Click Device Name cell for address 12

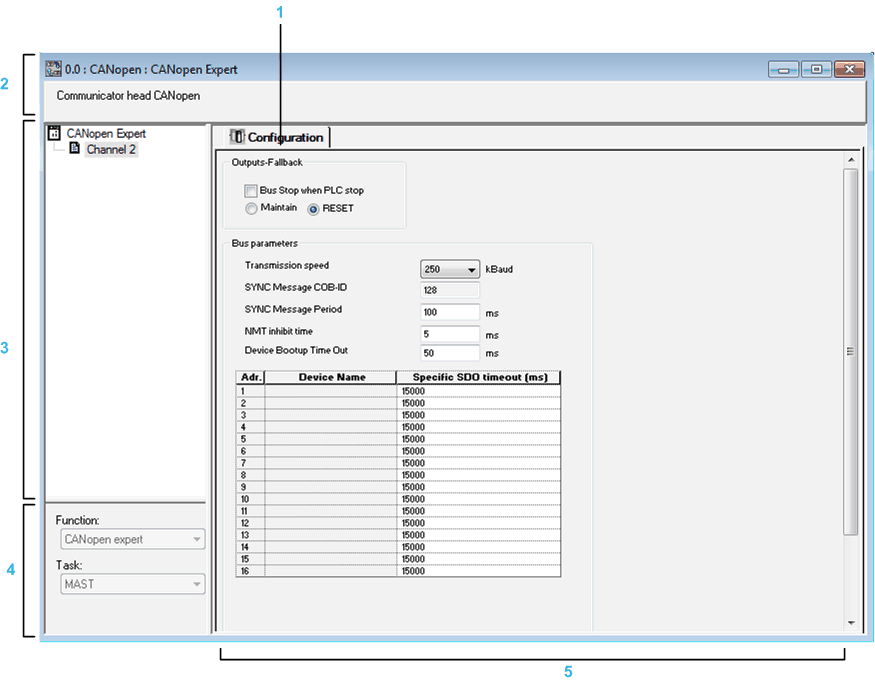click(331, 523)
